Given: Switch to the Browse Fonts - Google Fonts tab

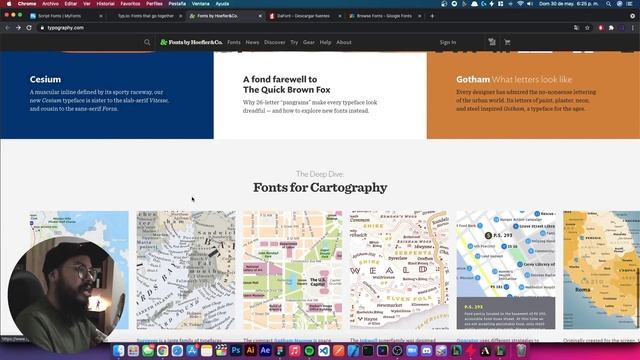Looking at the screenshot, I should click(x=384, y=16).
